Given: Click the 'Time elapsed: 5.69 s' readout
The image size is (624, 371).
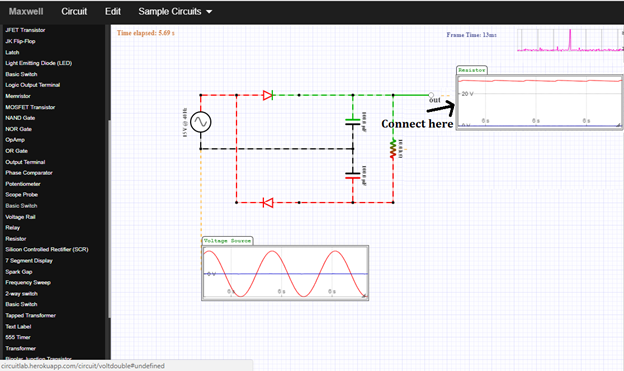Looking at the screenshot, I should click(146, 33).
